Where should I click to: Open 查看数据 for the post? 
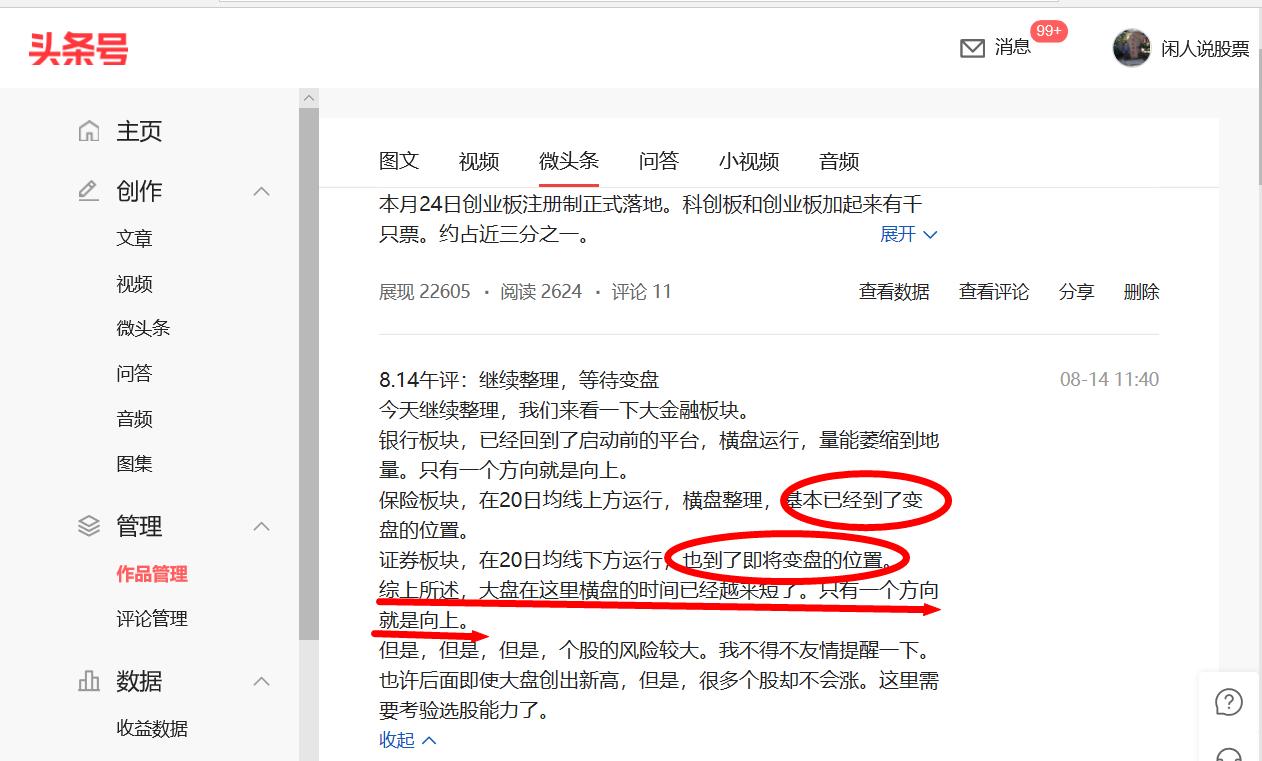tap(894, 291)
